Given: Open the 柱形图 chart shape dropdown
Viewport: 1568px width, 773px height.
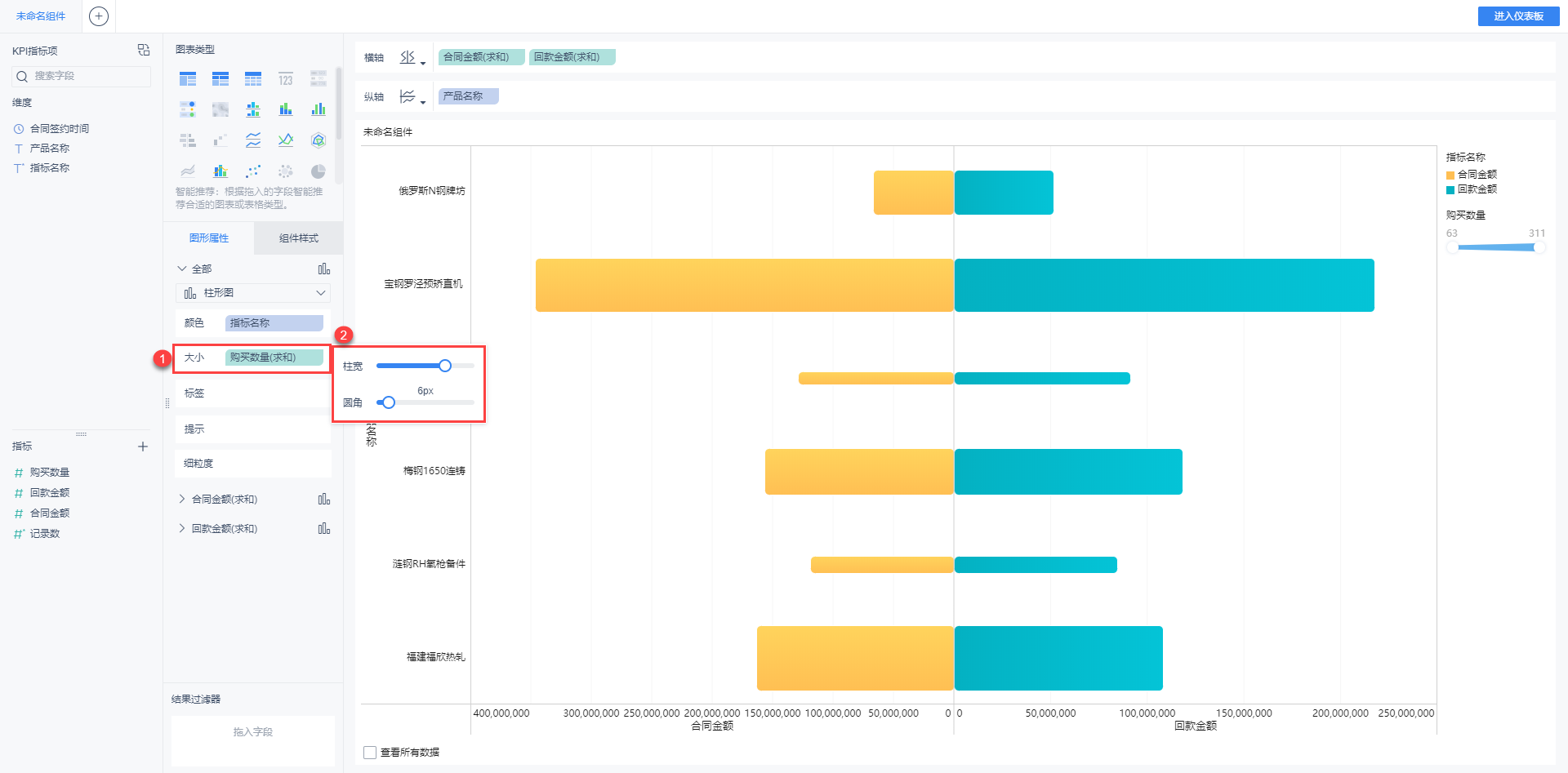Looking at the screenshot, I should click(x=253, y=293).
